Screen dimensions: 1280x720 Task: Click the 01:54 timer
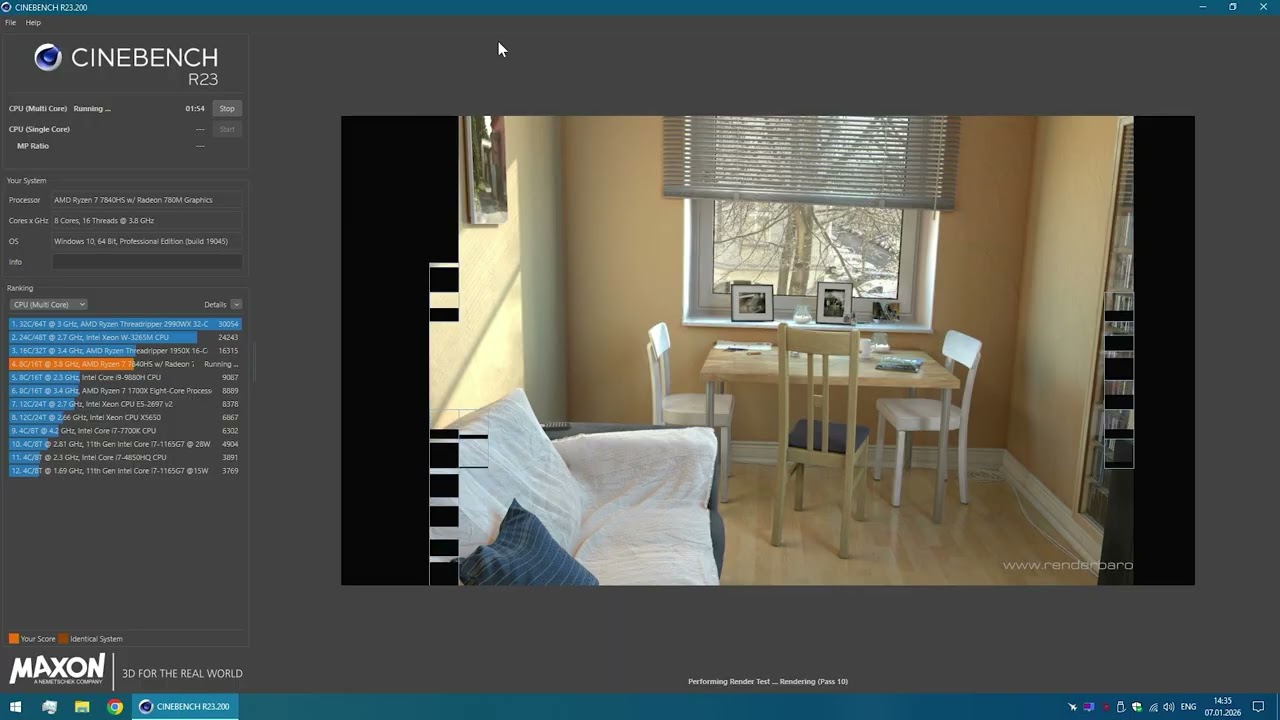195,108
